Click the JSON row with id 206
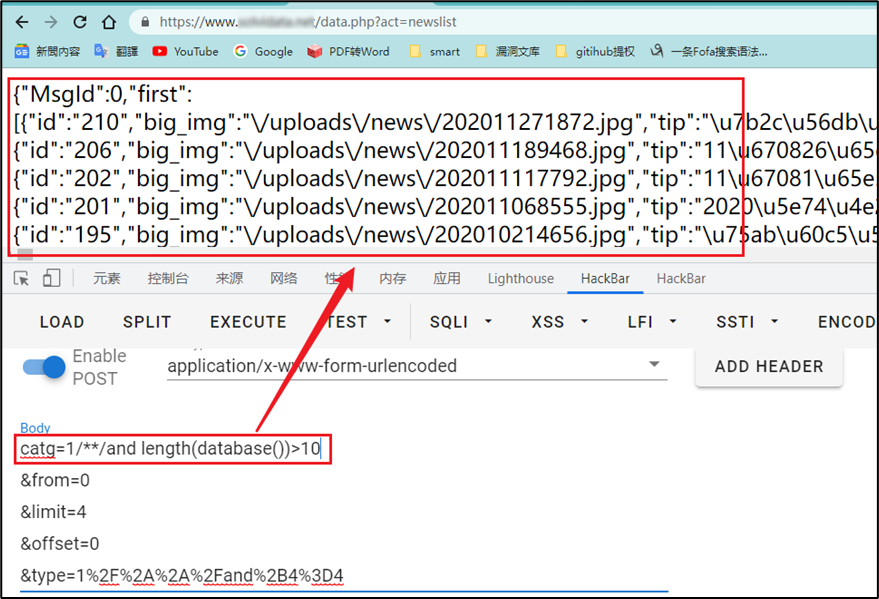 445,151
